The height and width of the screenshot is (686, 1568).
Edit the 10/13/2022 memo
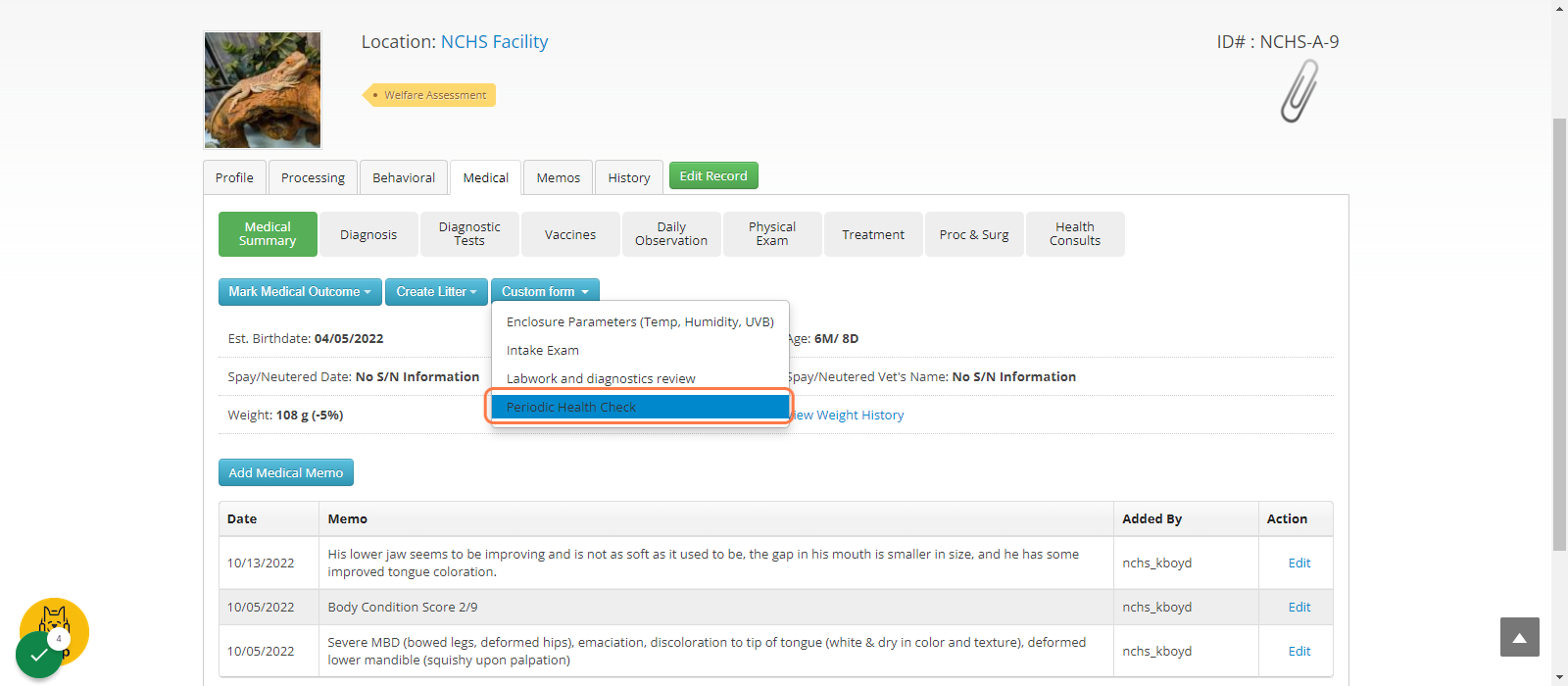[1299, 563]
